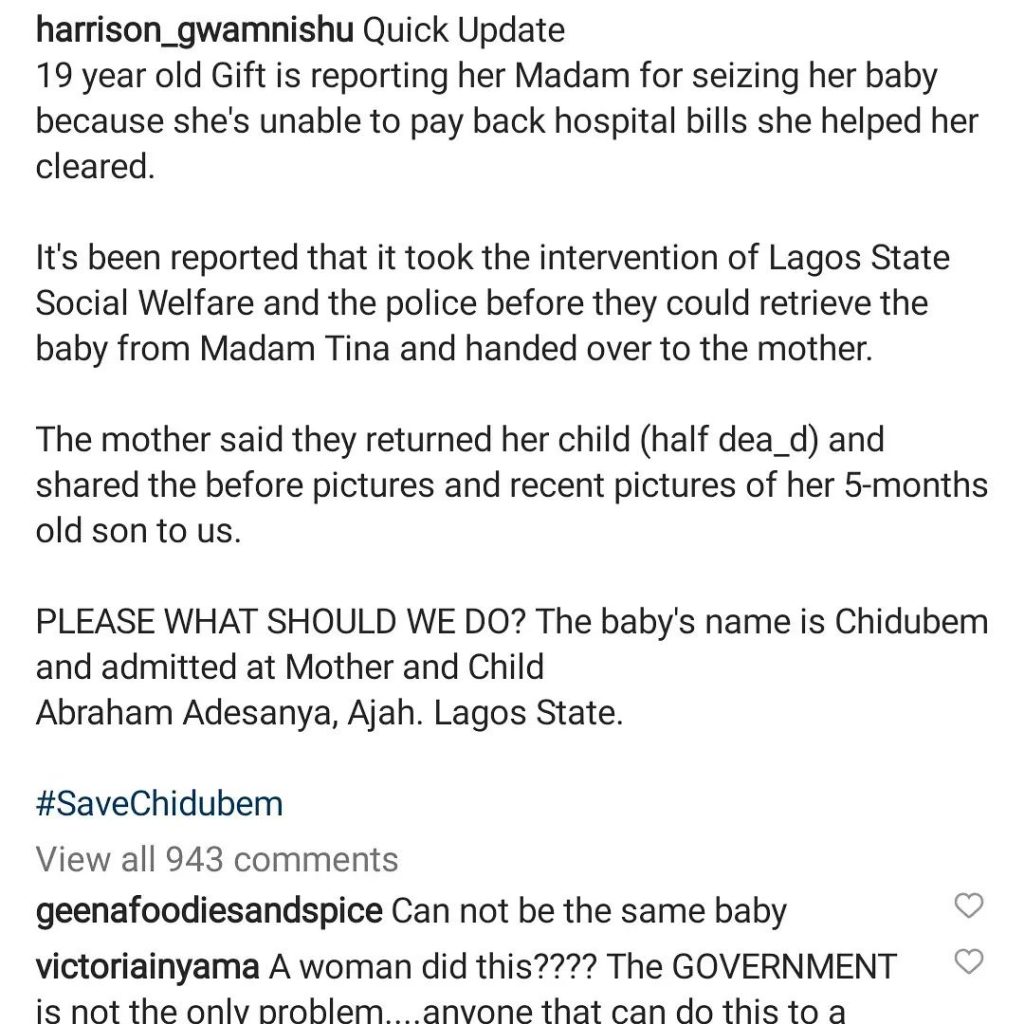Tap the comment "Can not be the same baby"
This screenshot has height=1024, width=1024.
click(x=588, y=912)
